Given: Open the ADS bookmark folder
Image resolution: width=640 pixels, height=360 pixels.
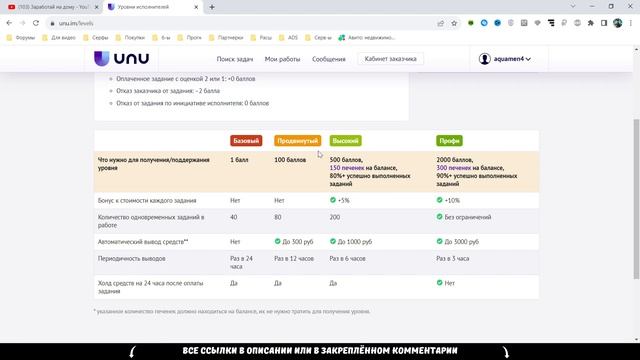Looking at the screenshot, I should pos(288,38).
